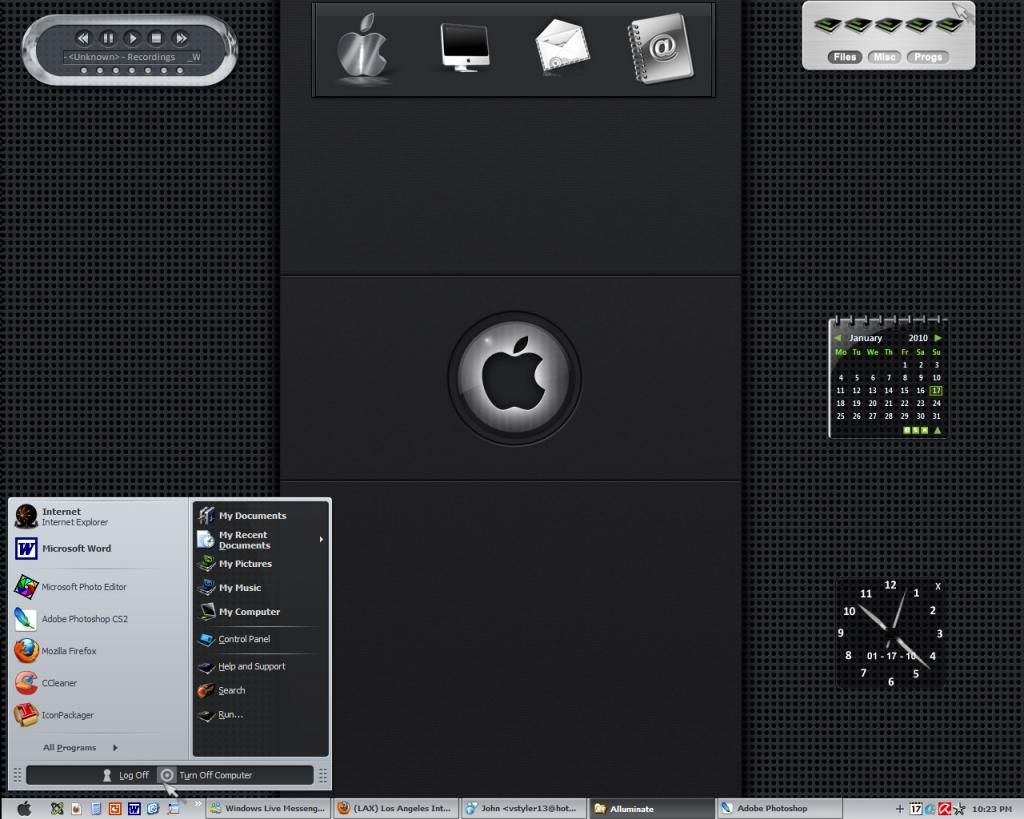This screenshot has height=819, width=1024.
Task: Open the iMac computer icon in top dock
Action: 464,47
